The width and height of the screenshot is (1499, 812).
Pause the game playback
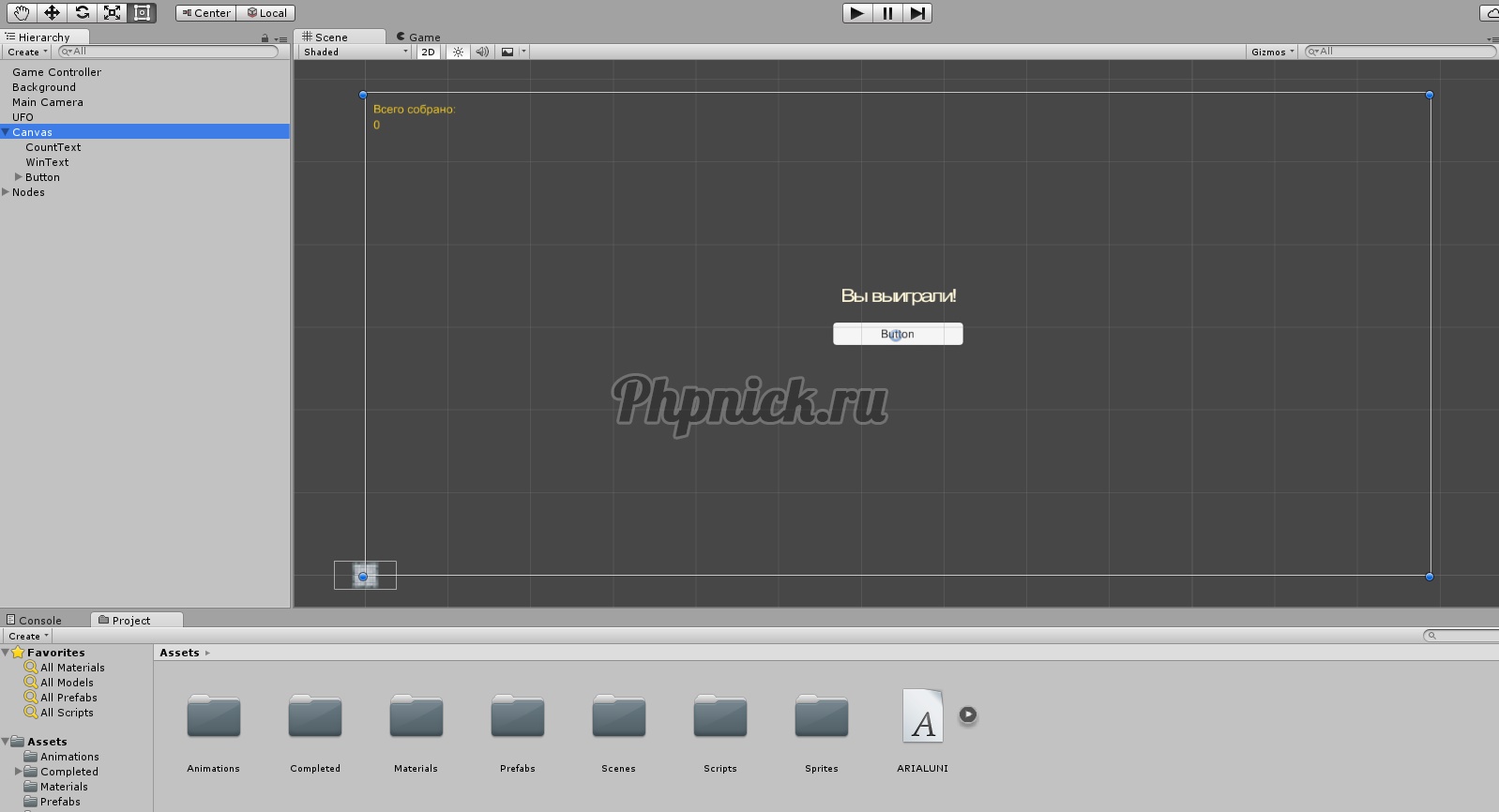(x=887, y=13)
